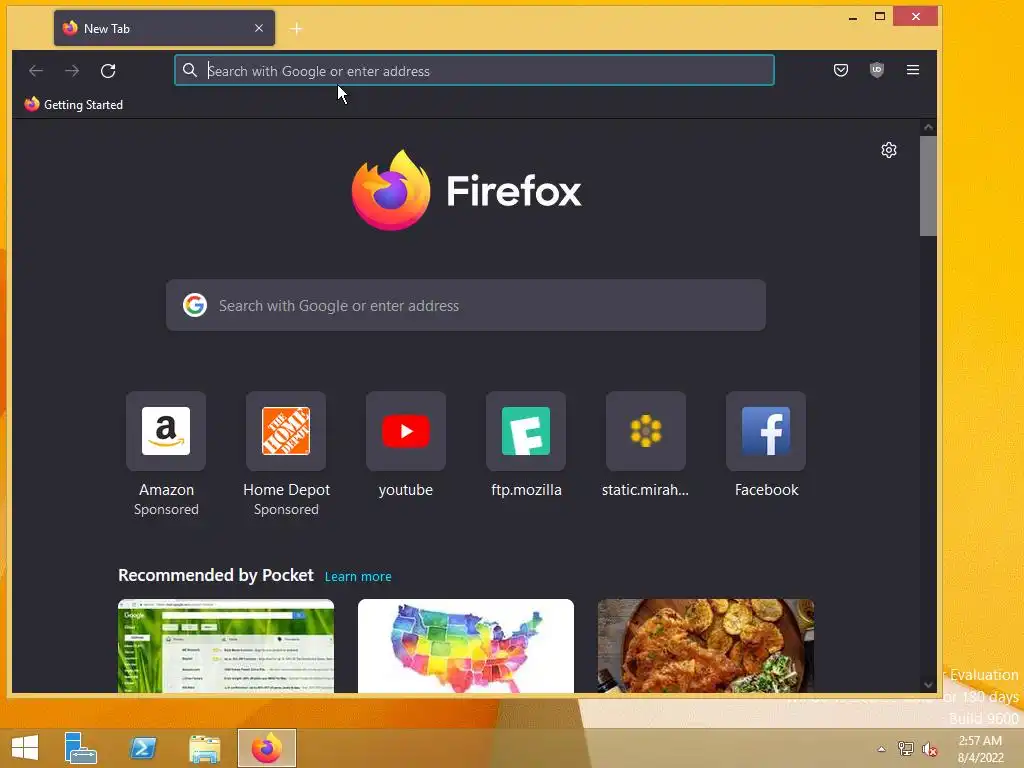Open the uBlock Origin extension icon
This screenshot has height=768, width=1024.
point(876,70)
